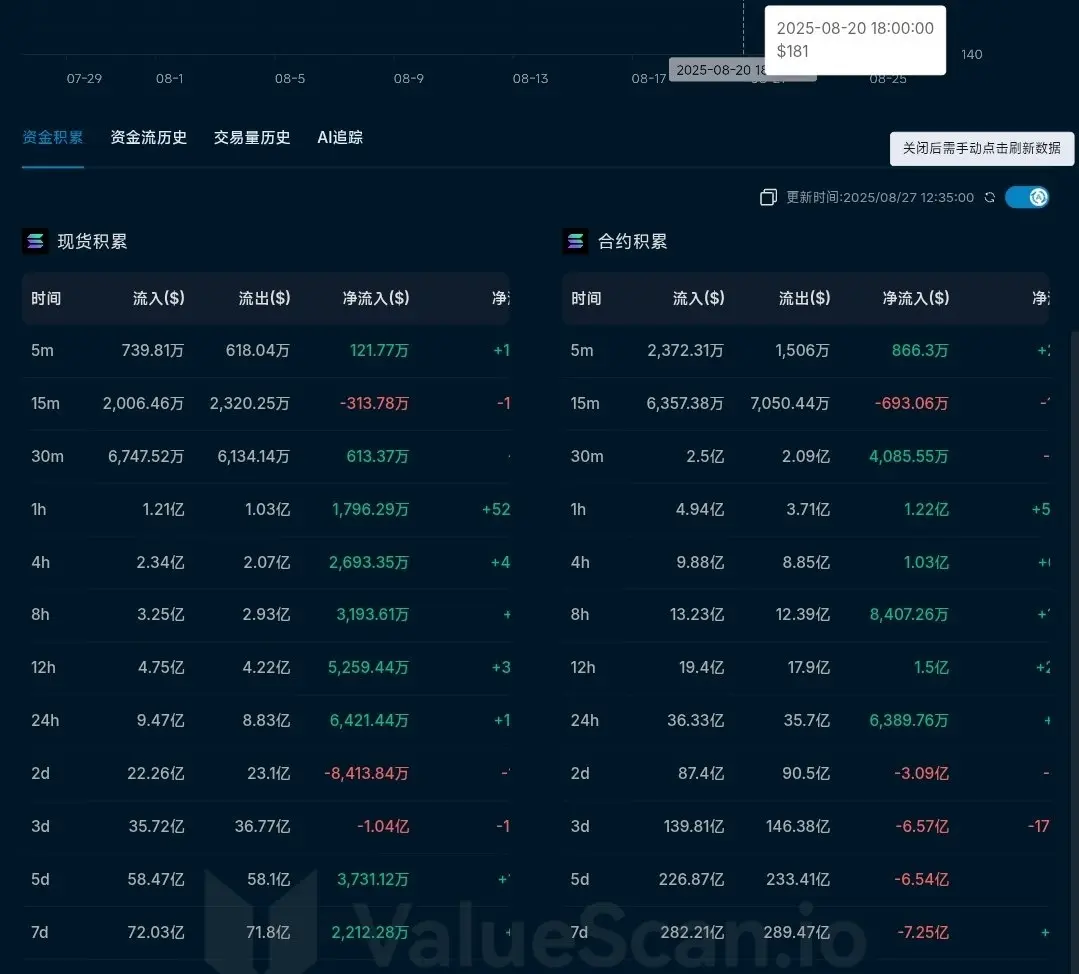Click spot net inflow value 2,693.35万
This screenshot has width=1079, height=974.
pyautogui.click(x=369, y=562)
